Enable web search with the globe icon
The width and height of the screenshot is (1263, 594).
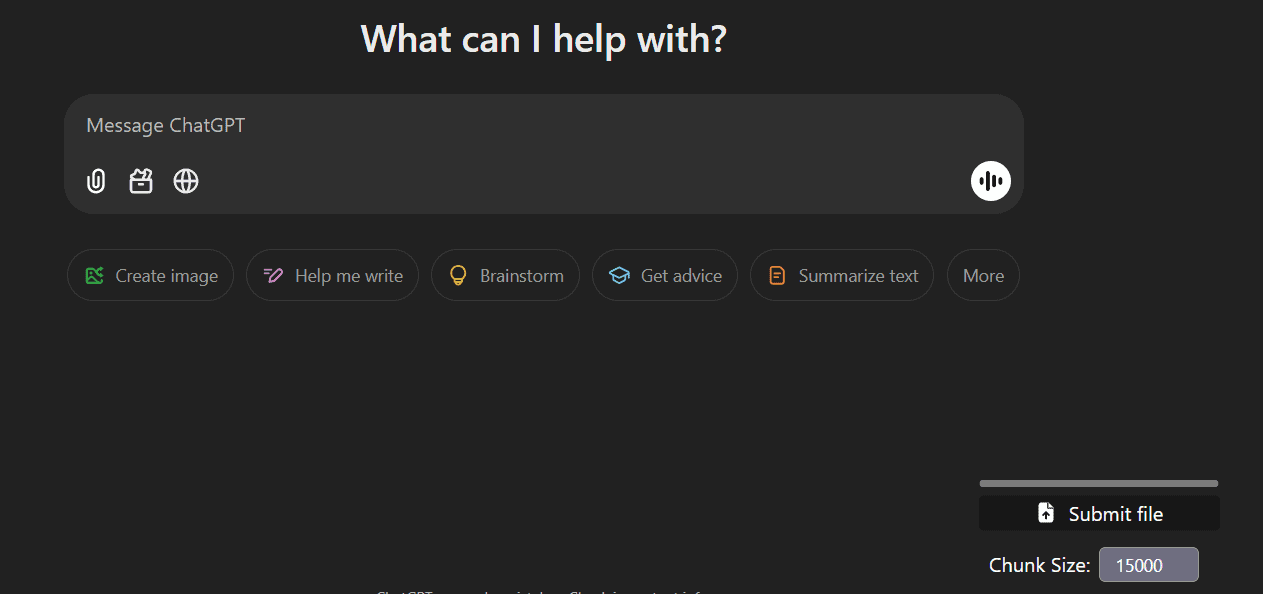(x=185, y=181)
